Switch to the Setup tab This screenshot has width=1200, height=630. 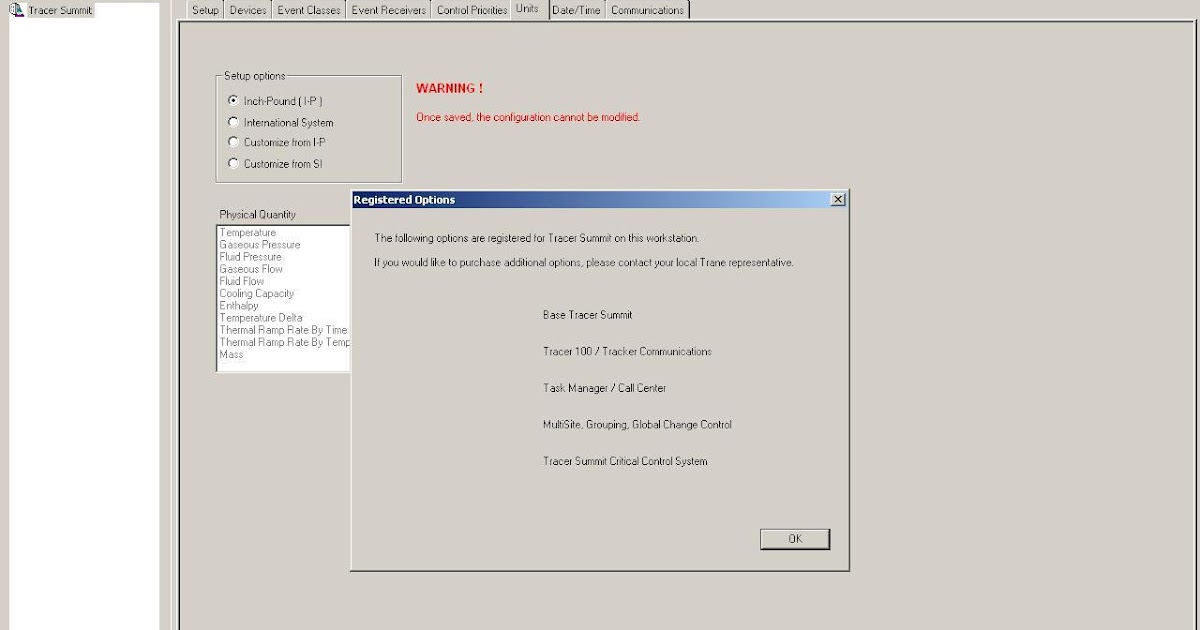tap(205, 10)
